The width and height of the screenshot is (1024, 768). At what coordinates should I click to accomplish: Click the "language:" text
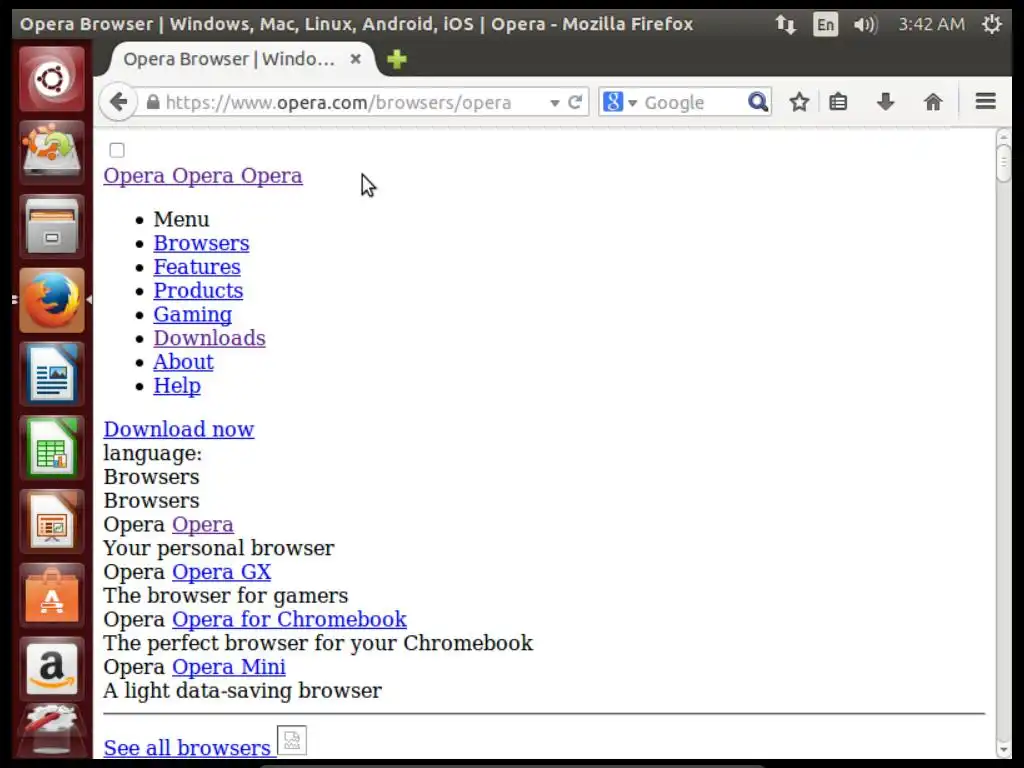[x=153, y=453]
